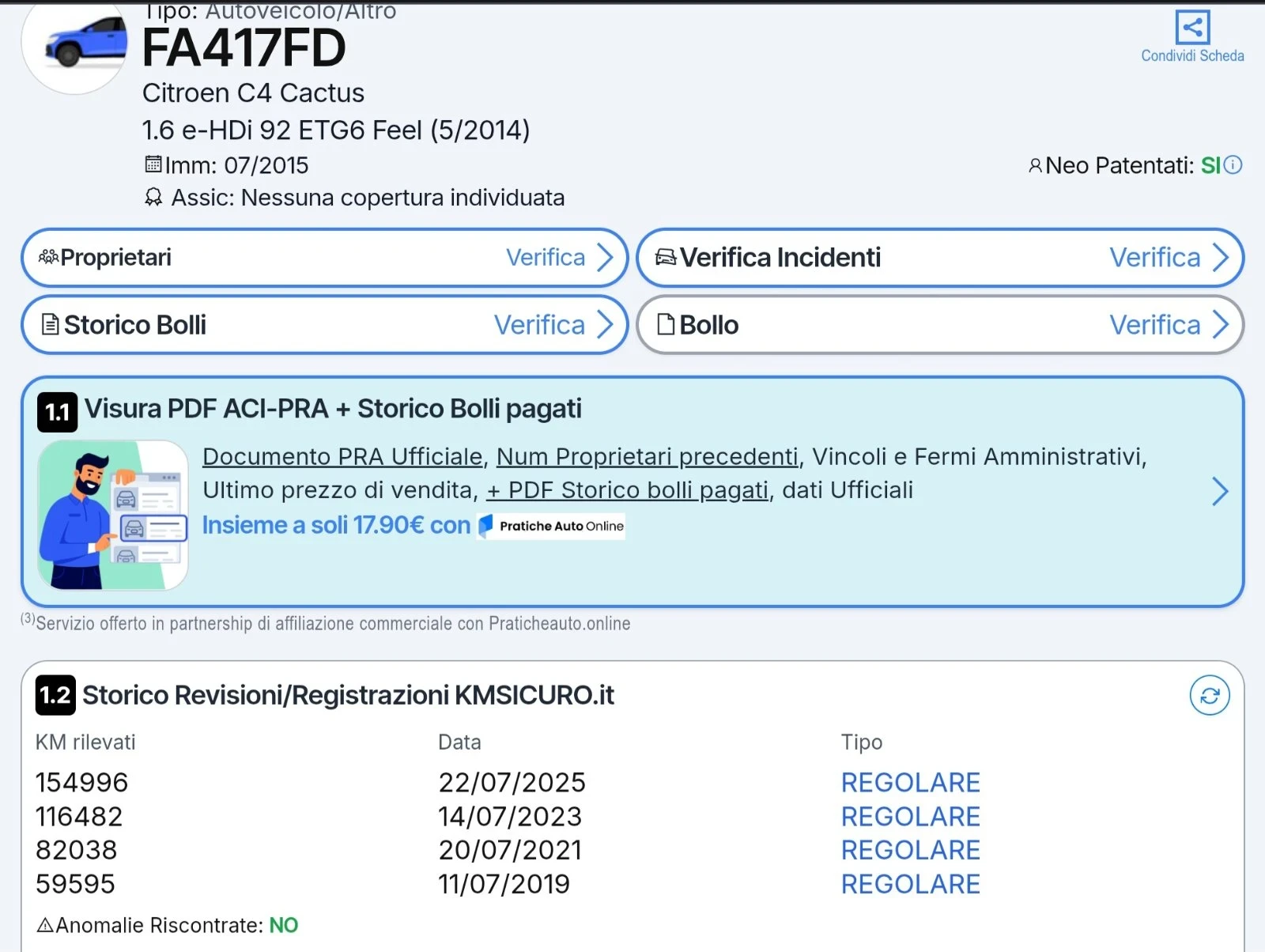Viewport: 1265px width, 952px height.
Task: Click REGOLARE for 20/07/2021 revision
Action: pyautogui.click(x=911, y=850)
